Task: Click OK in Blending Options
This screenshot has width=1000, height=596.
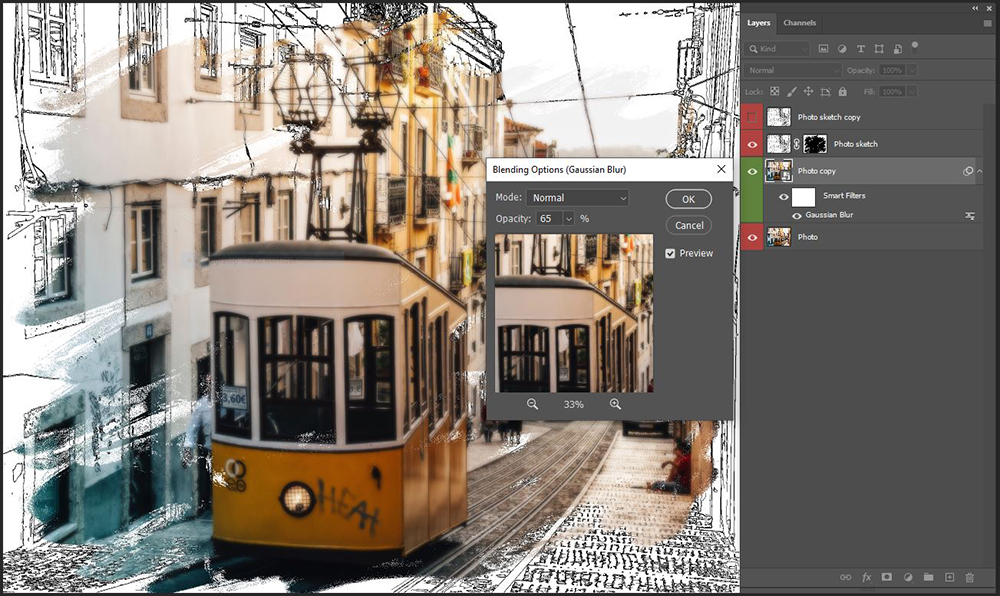Action: pyautogui.click(x=689, y=199)
